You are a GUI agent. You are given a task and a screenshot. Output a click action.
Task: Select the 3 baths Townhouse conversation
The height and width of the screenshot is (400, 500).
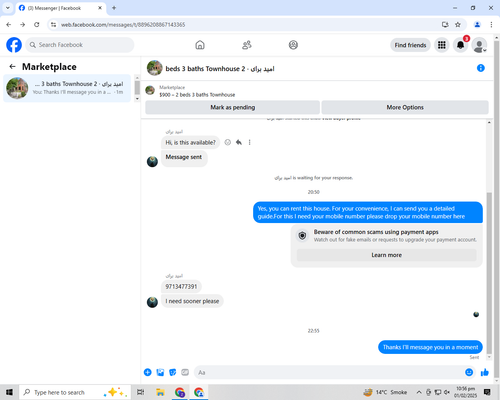[x=67, y=88]
